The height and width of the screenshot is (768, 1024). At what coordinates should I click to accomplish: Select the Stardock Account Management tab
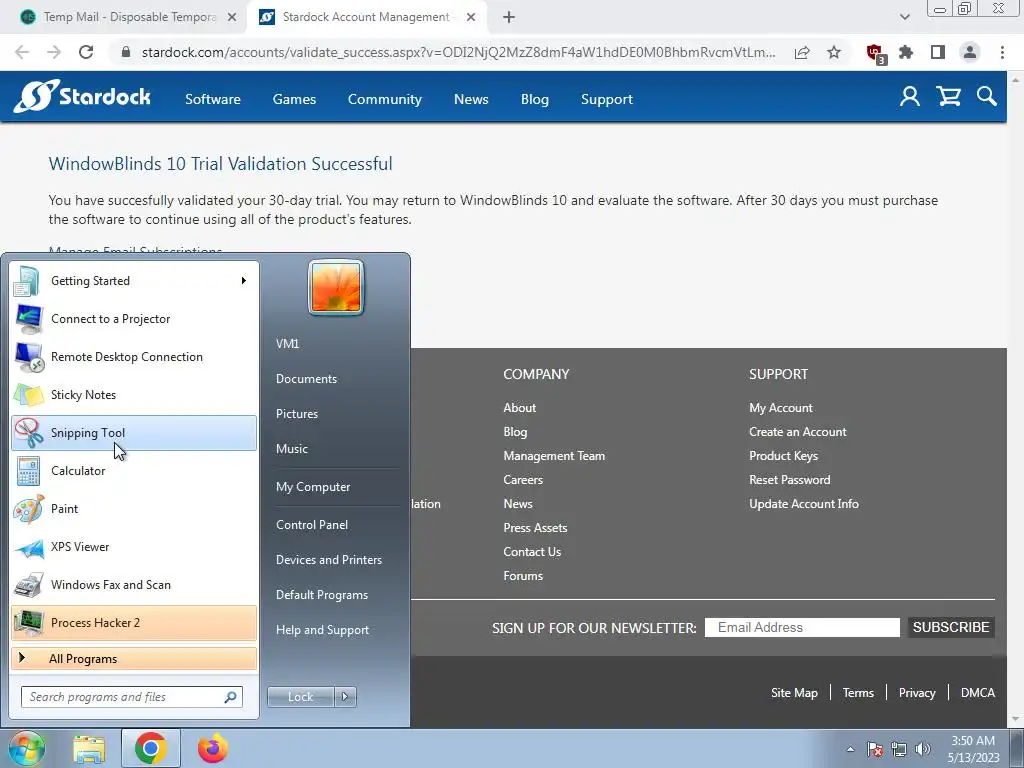(x=366, y=17)
